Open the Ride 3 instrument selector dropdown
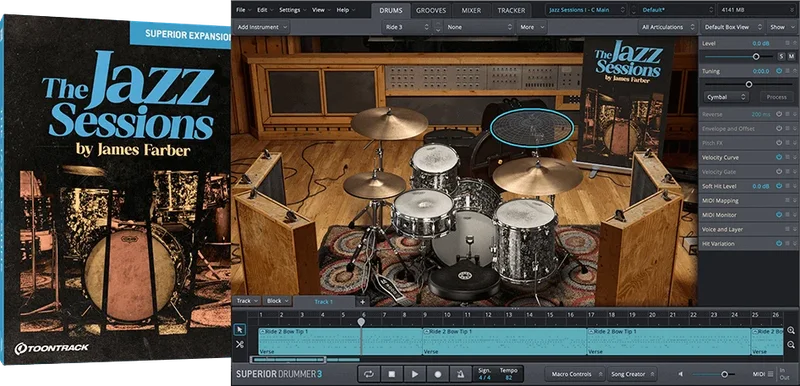Screen dimensions: 800x386 coord(407,27)
